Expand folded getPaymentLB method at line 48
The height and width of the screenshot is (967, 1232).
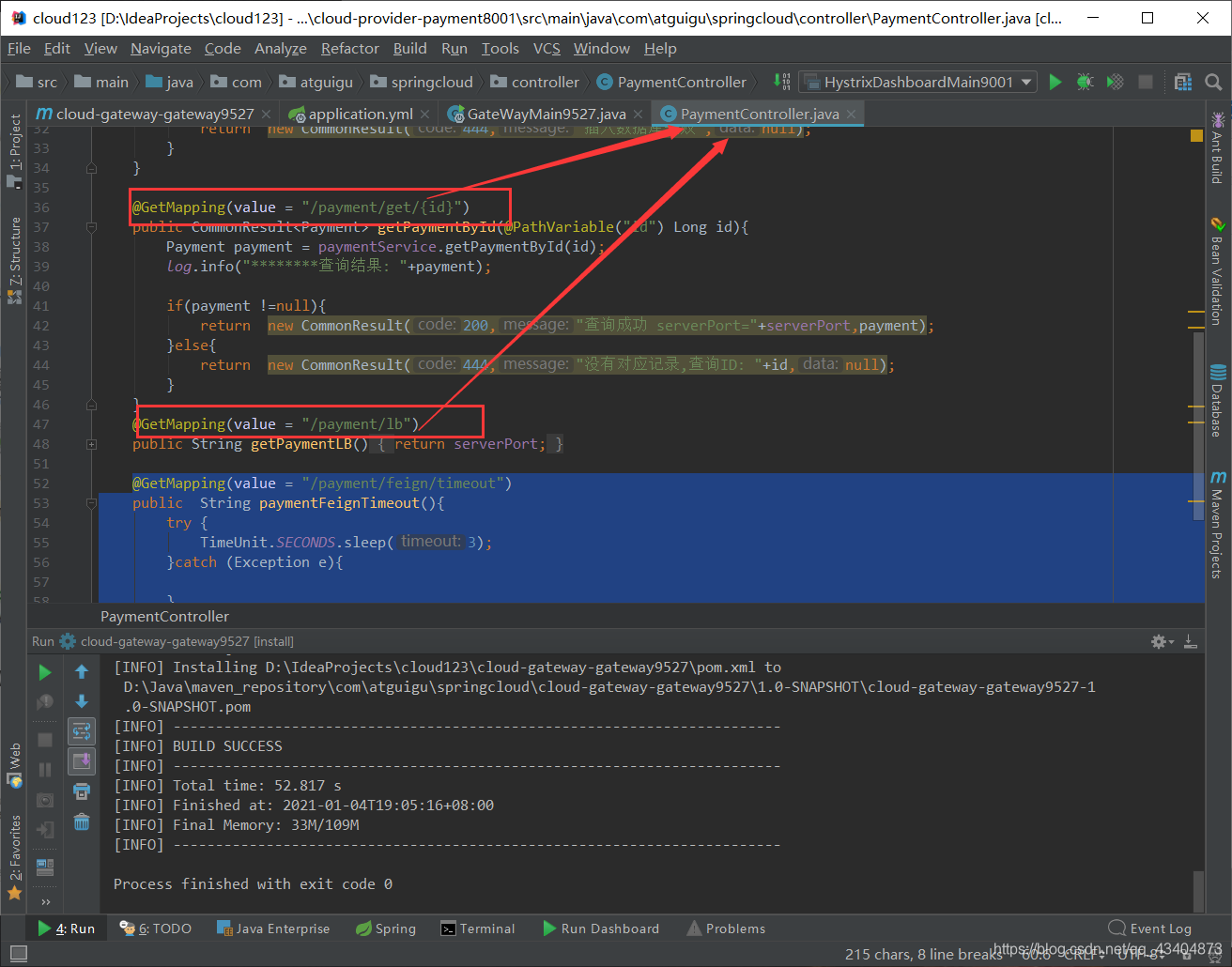(x=91, y=444)
